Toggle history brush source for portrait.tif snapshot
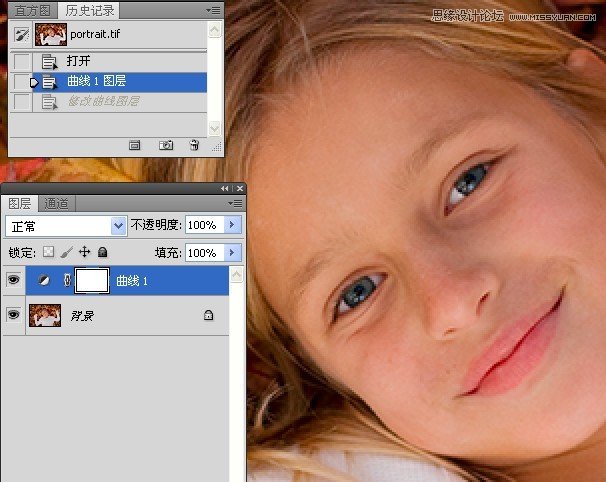Screen dimensions: 606x482 tap(21, 34)
